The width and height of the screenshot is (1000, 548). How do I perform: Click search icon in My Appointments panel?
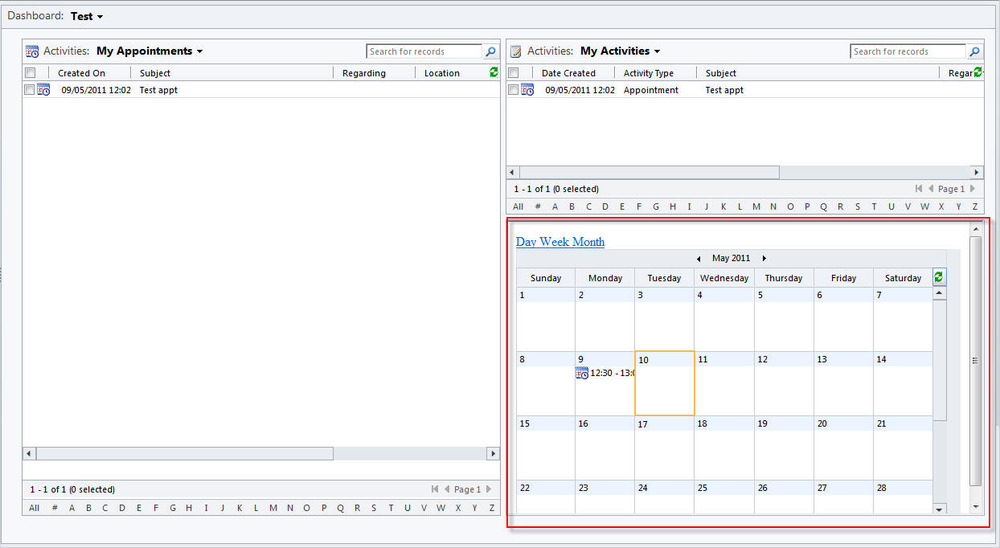tap(491, 52)
